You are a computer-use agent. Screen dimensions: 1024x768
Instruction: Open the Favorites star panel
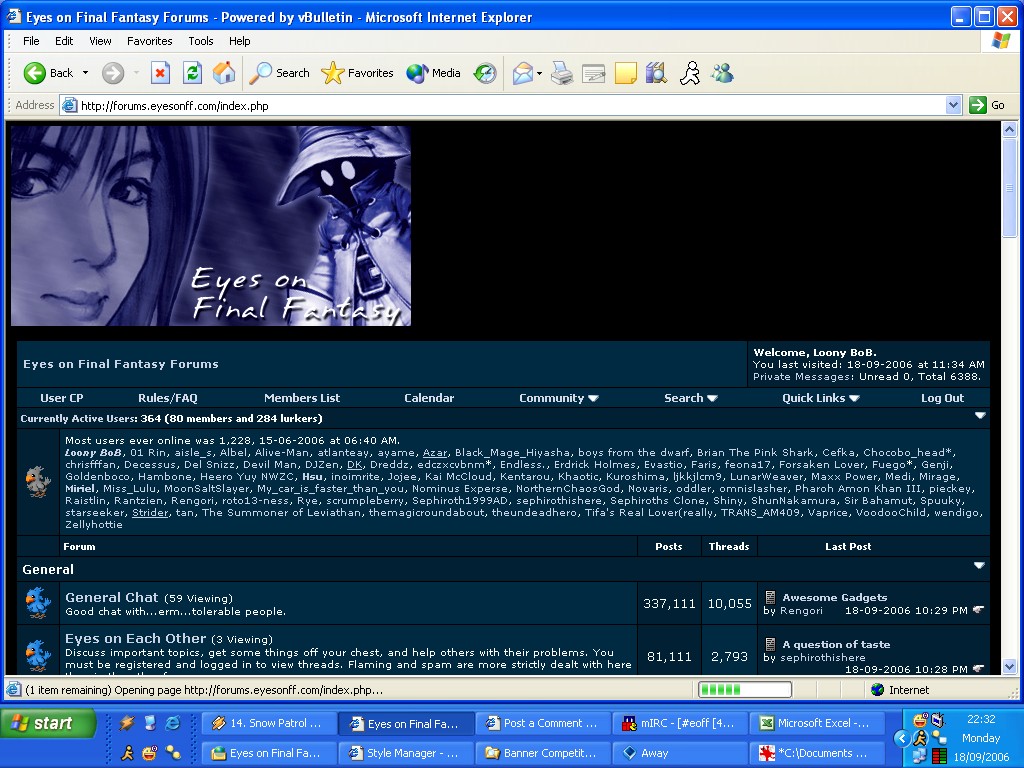pos(357,73)
